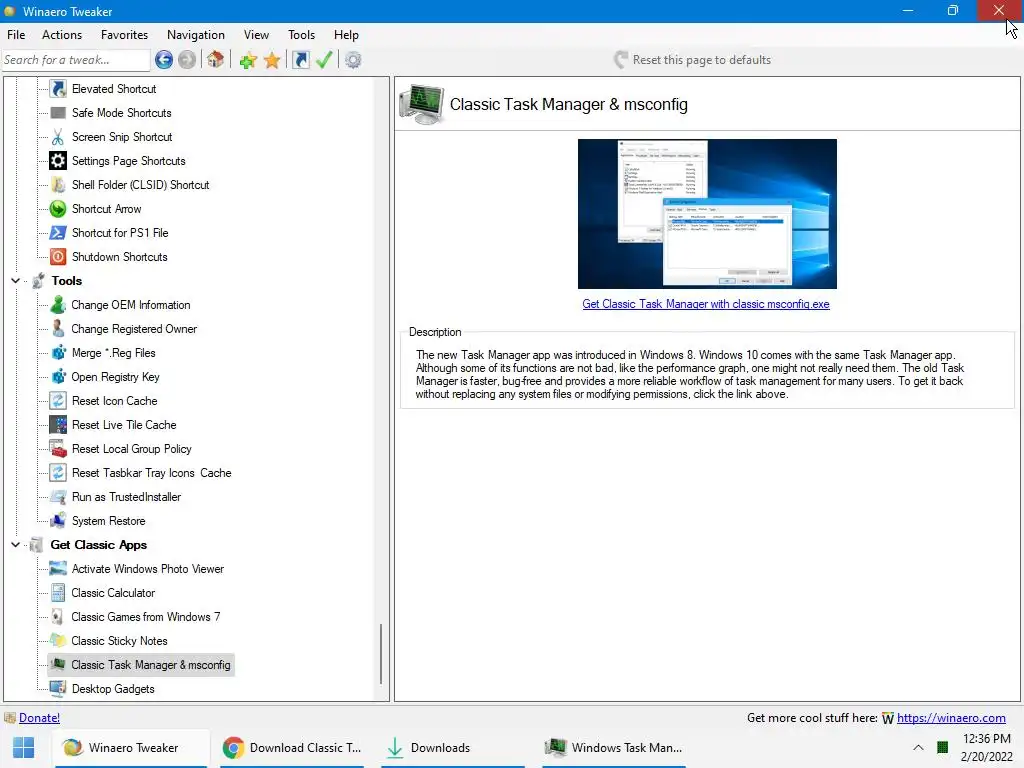
Task: Open the Favorites menu
Action: 124,35
